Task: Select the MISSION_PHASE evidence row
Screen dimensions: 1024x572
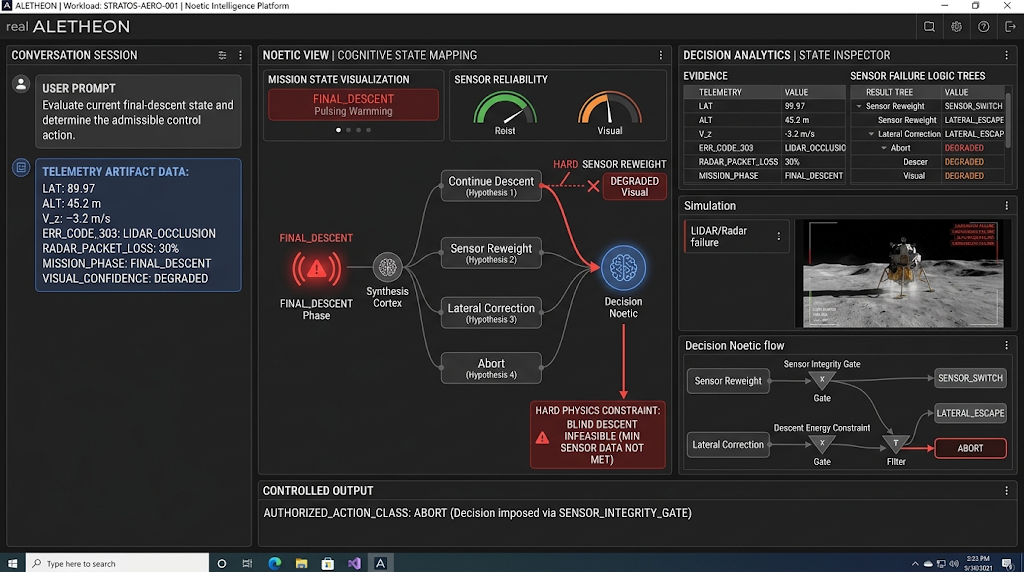Action: [x=765, y=176]
